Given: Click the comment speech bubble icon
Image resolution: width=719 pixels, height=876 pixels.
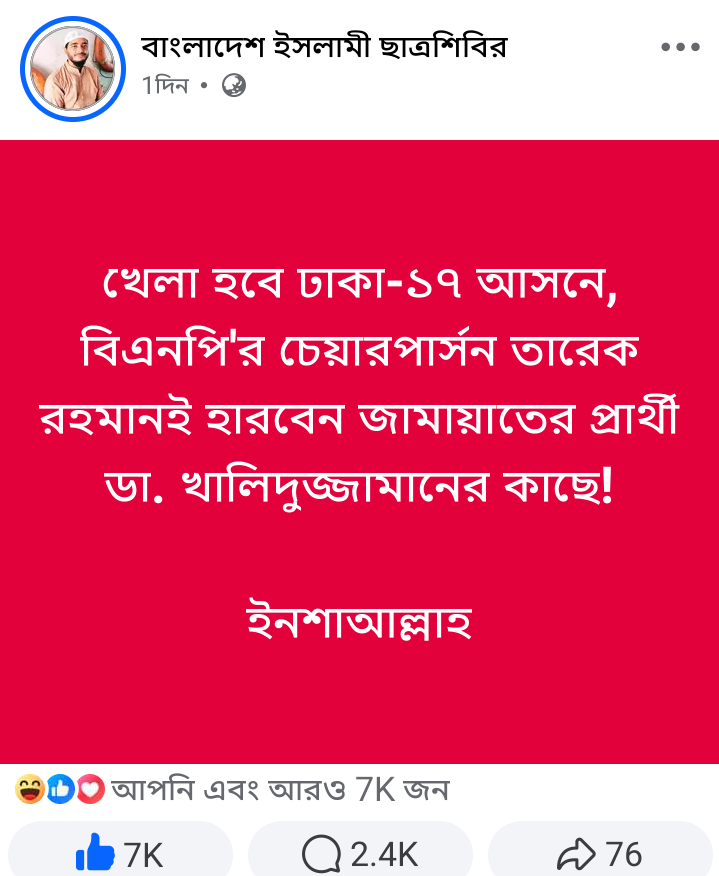Looking at the screenshot, I should pyautogui.click(x=321, y=854).
